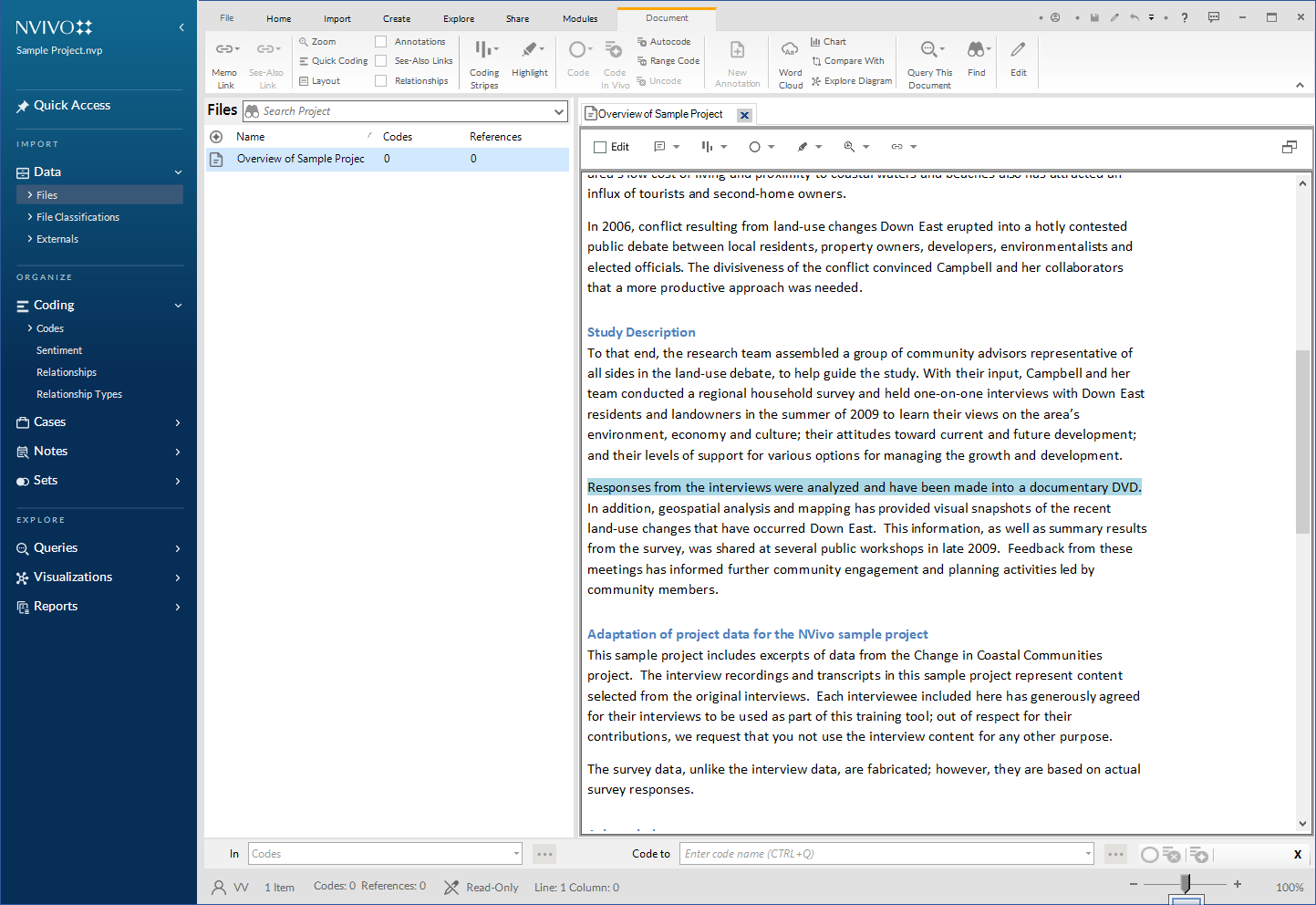This screenshot has height=905, width=1316.
Task: Open the Memo Link tool
Action: tap(225, 64)
